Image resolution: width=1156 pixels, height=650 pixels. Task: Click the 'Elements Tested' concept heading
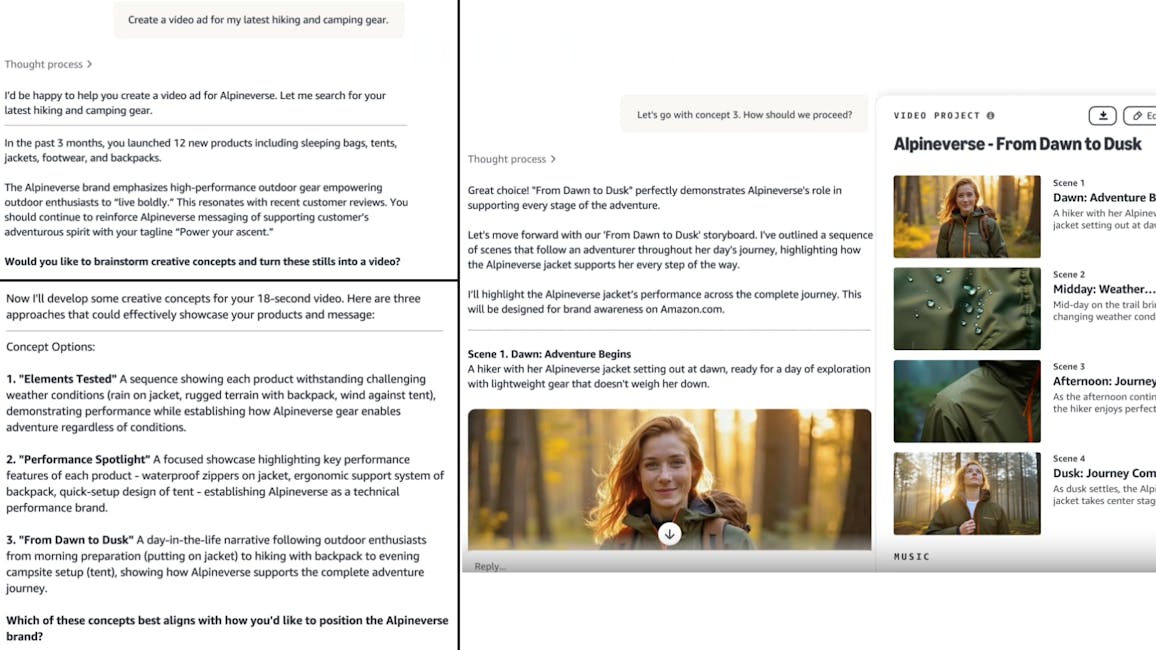coord(61,379)
